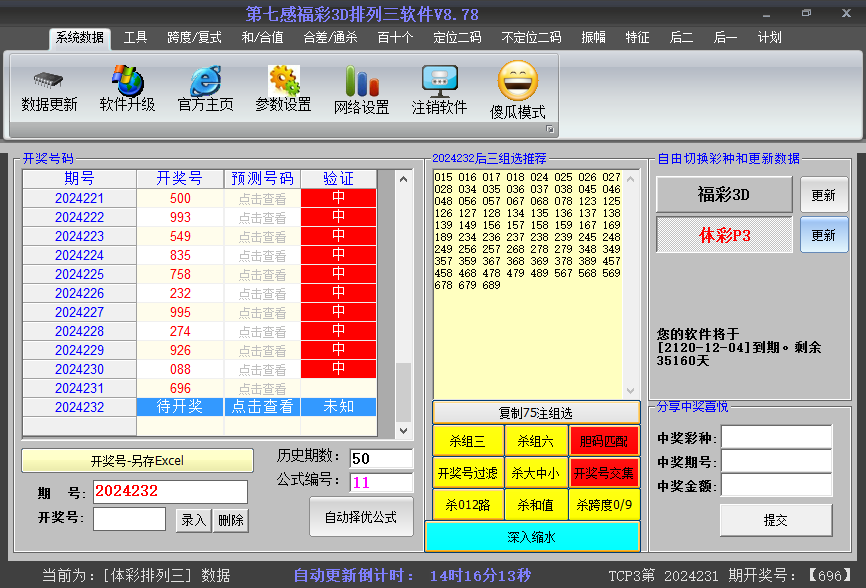
Task: Click the 杀大中小 button
Action: 536,473
